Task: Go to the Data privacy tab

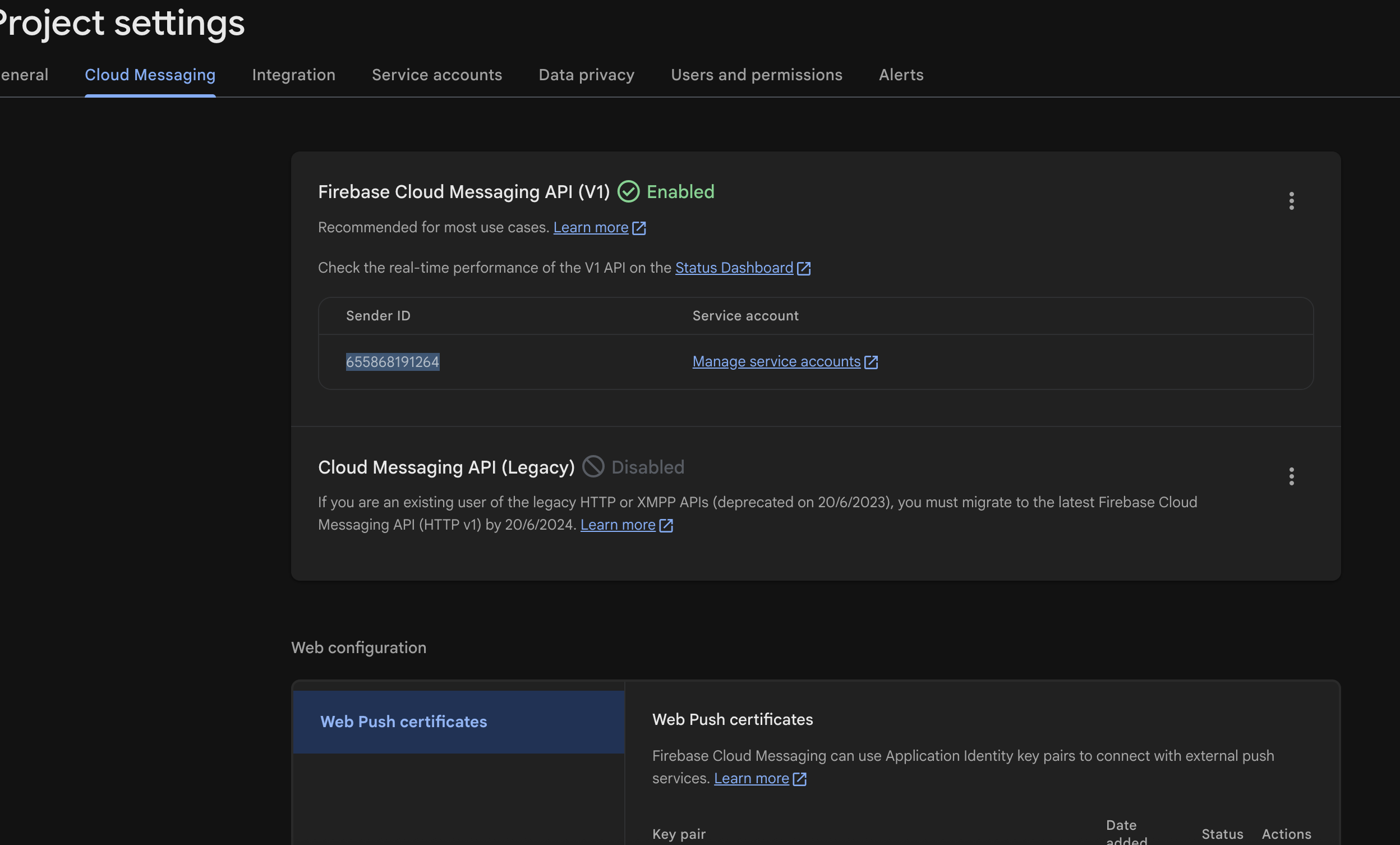Action: (x=586, y=75)
